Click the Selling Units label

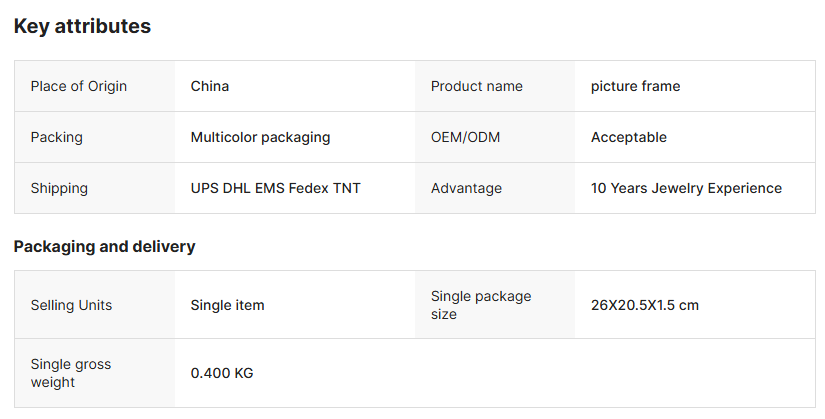click(71, 305)
